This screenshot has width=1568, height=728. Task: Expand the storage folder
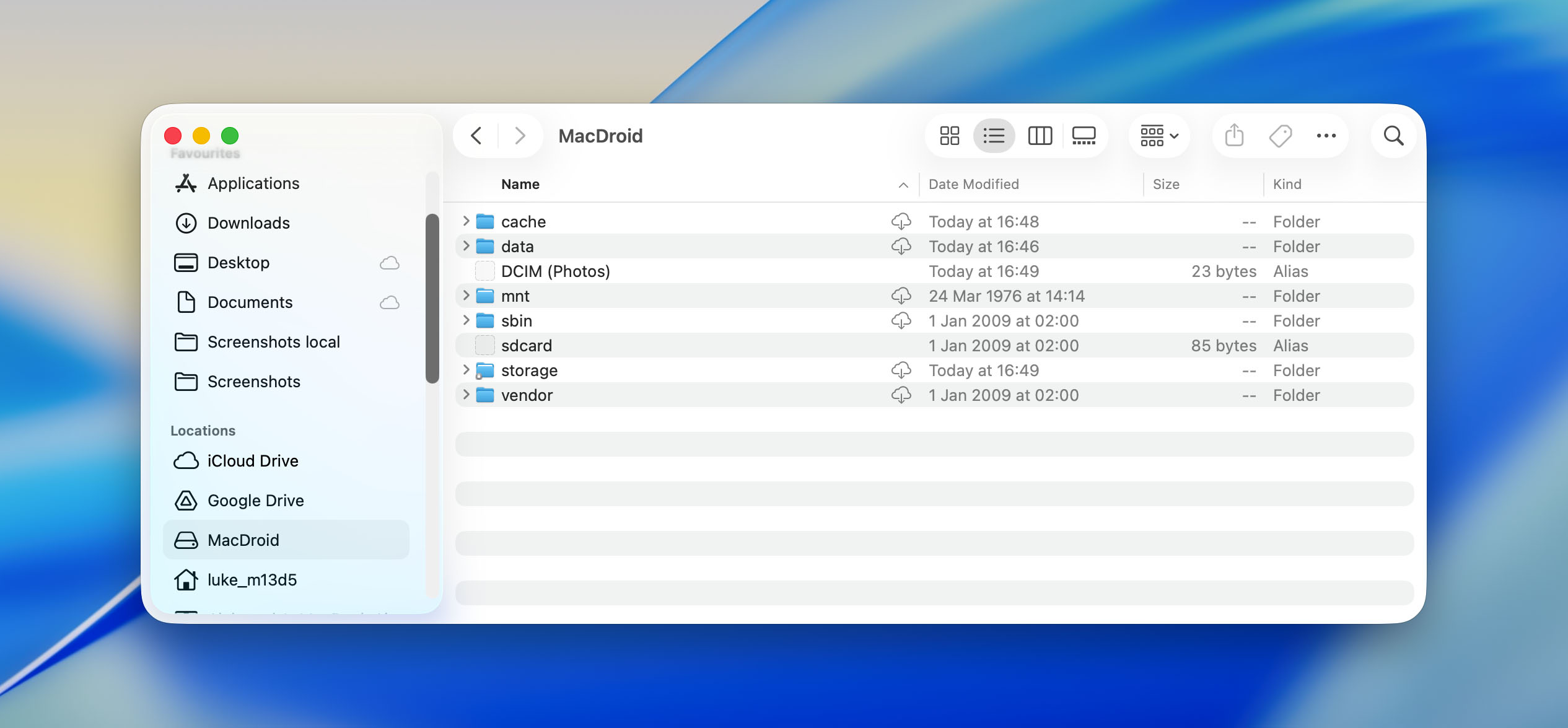(x=466, y=370)
